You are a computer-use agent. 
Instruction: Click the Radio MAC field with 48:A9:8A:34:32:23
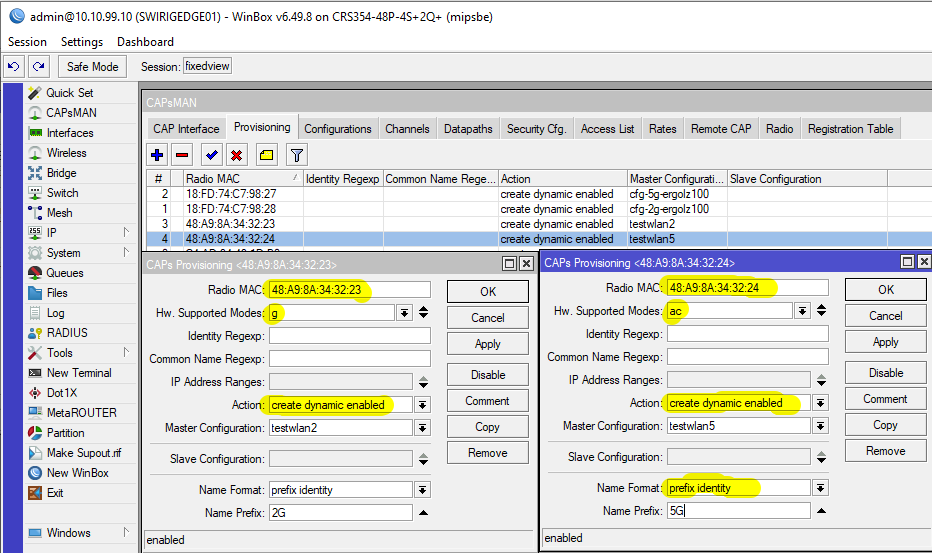(x=349, y=290)
